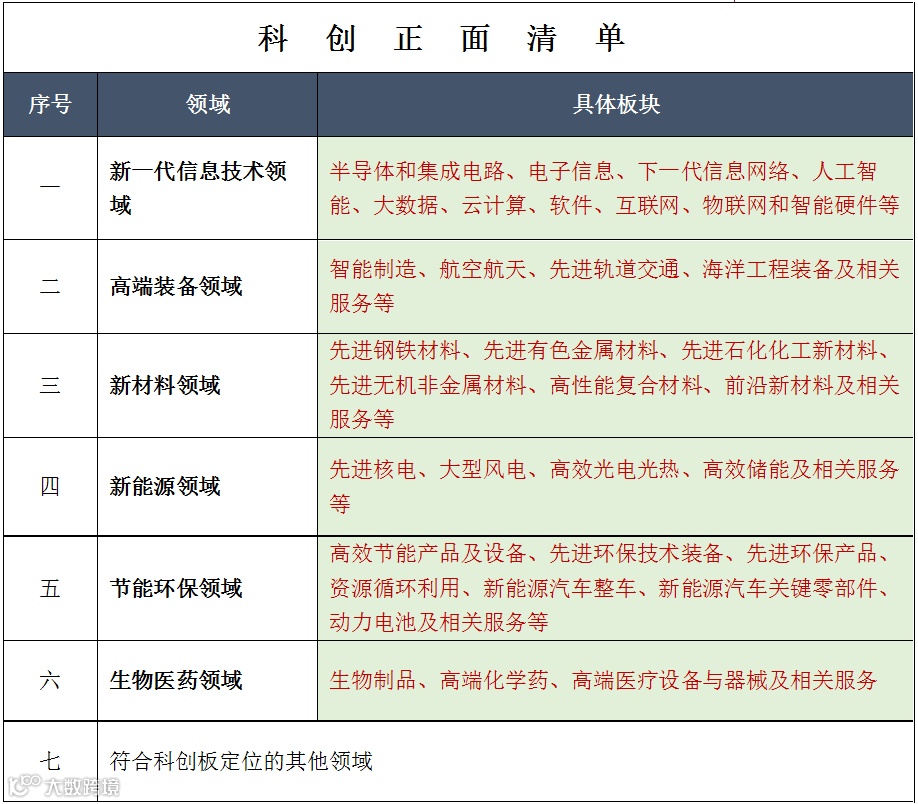Click the cell starting 高效节能产品及设备
Image resolution: width=918 pixels, height=804 pixels.
click(x=615, y=588)
